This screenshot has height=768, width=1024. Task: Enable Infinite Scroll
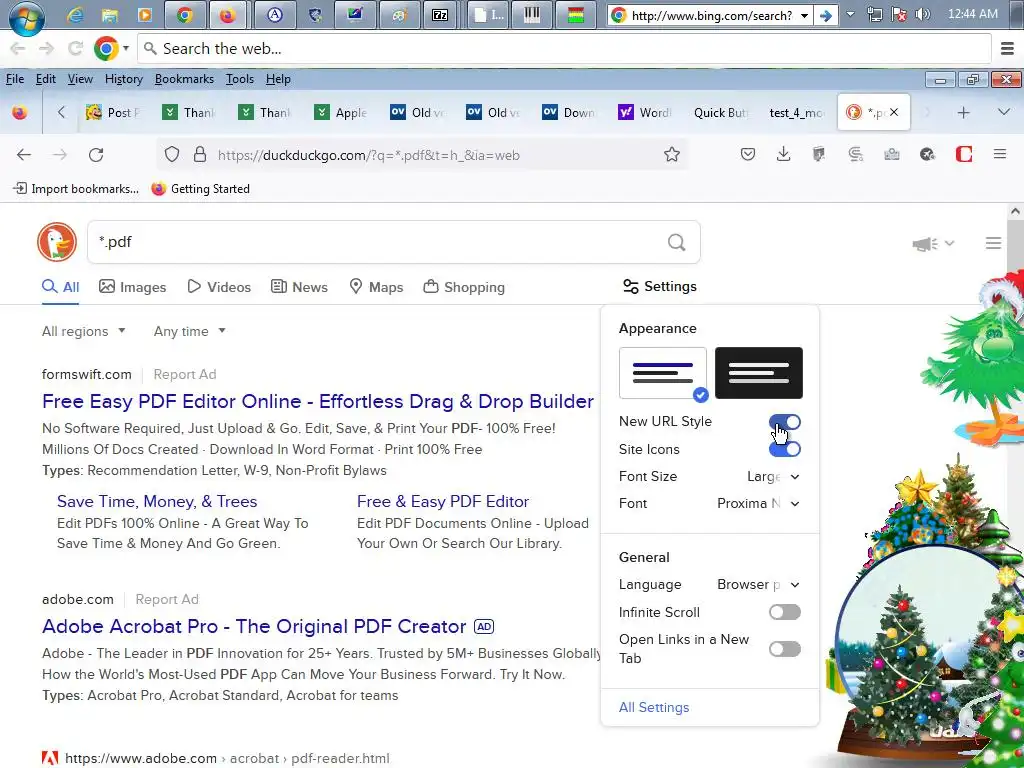coord(784,612)
